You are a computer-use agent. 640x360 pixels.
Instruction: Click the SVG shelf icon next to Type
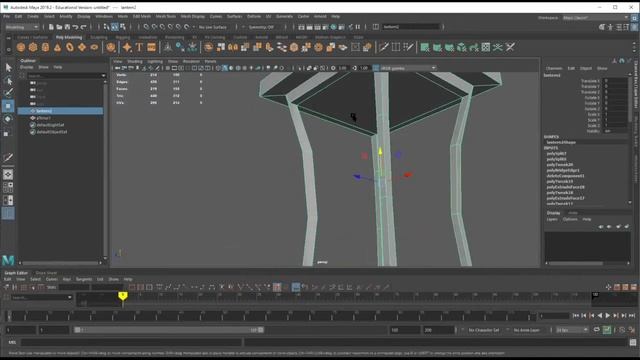coord(151,47)
